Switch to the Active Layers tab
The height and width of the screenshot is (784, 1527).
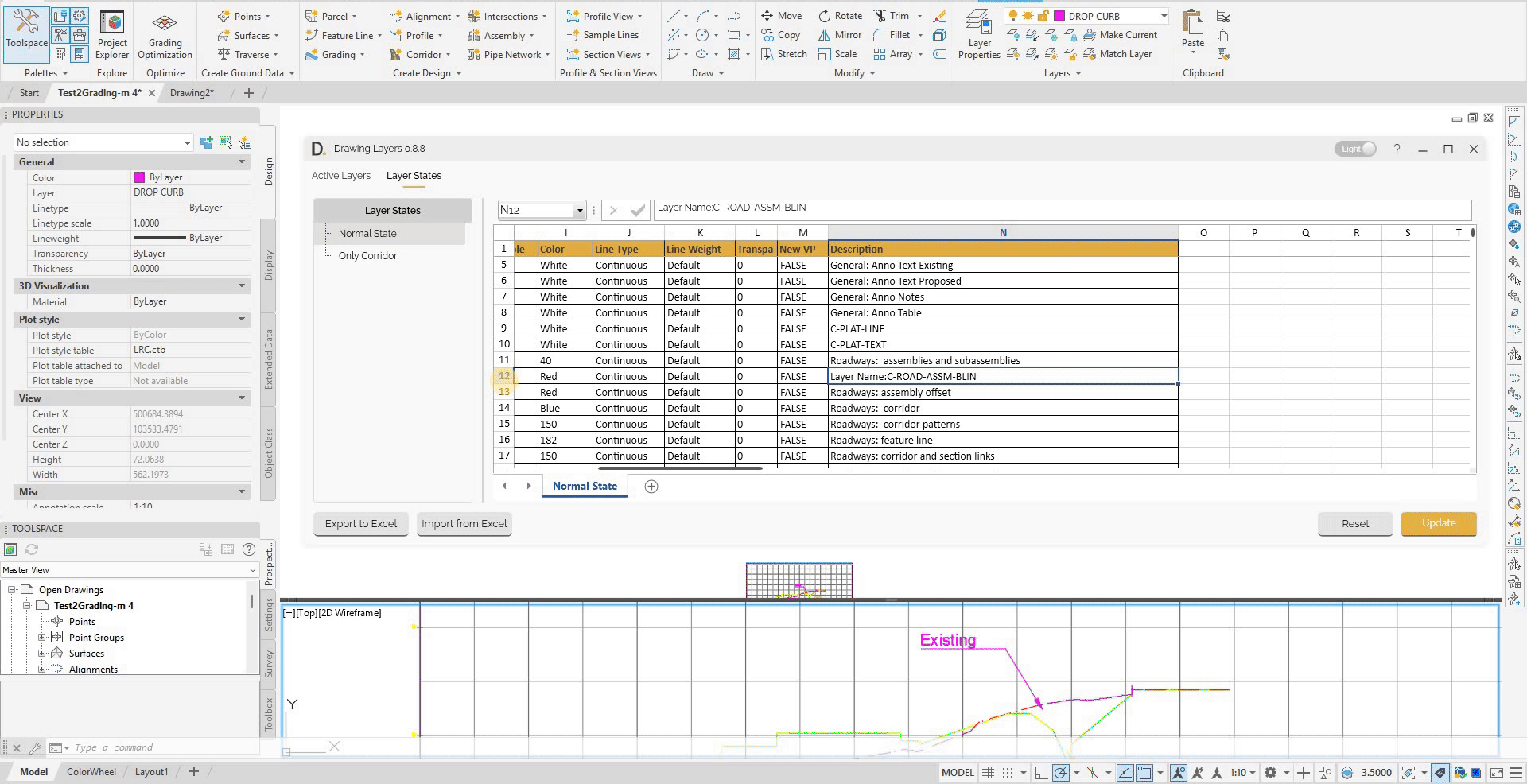(x=341, y=175)
